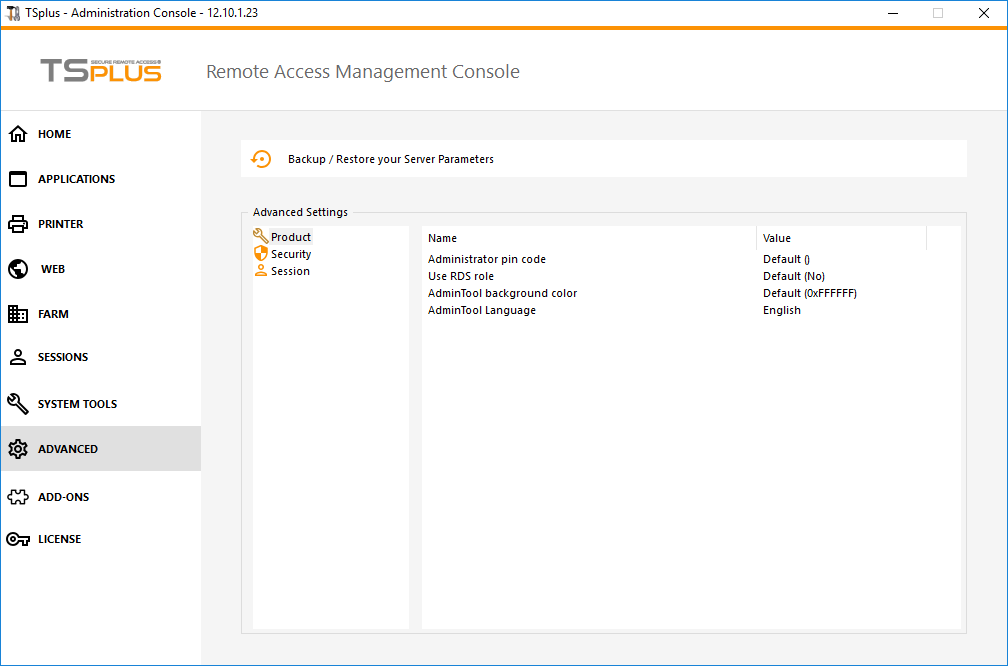Select the AdminTool background color setting
Viewport: 1008px width, 666px height.
[503, 293]
